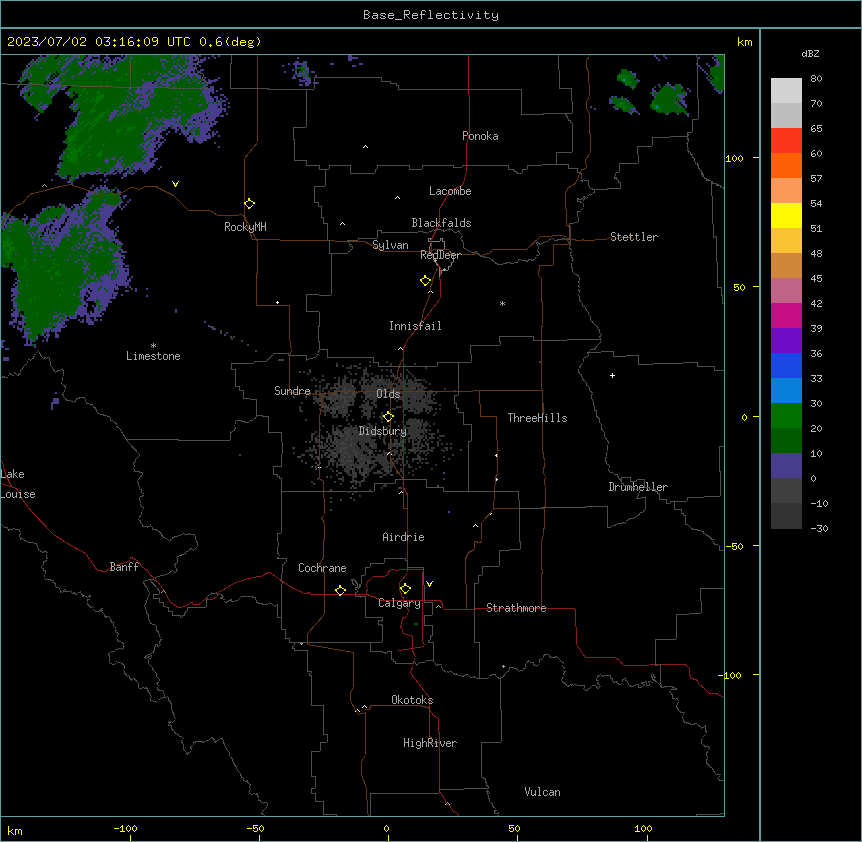The image size is (862, 842).
Task: Select the RockyMH label
Action: tap(245, 227)
